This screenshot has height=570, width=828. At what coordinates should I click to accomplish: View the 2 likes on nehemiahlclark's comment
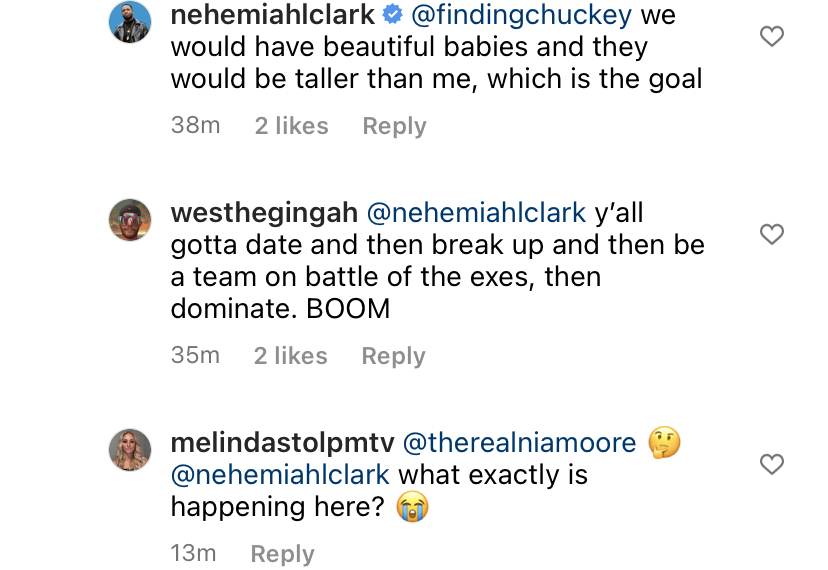click(x=291, y=126)
